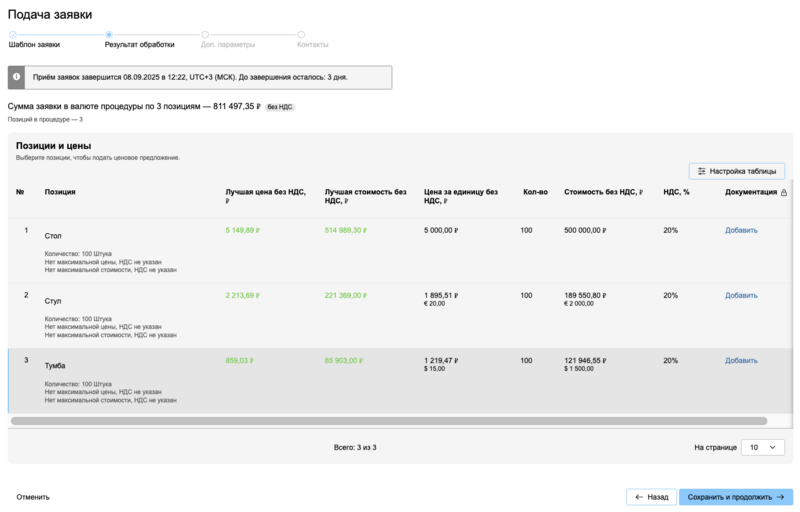This screenshot has height=512, width=800.
Task: Click Добавить documentation link for Стол
Action: 741,230
